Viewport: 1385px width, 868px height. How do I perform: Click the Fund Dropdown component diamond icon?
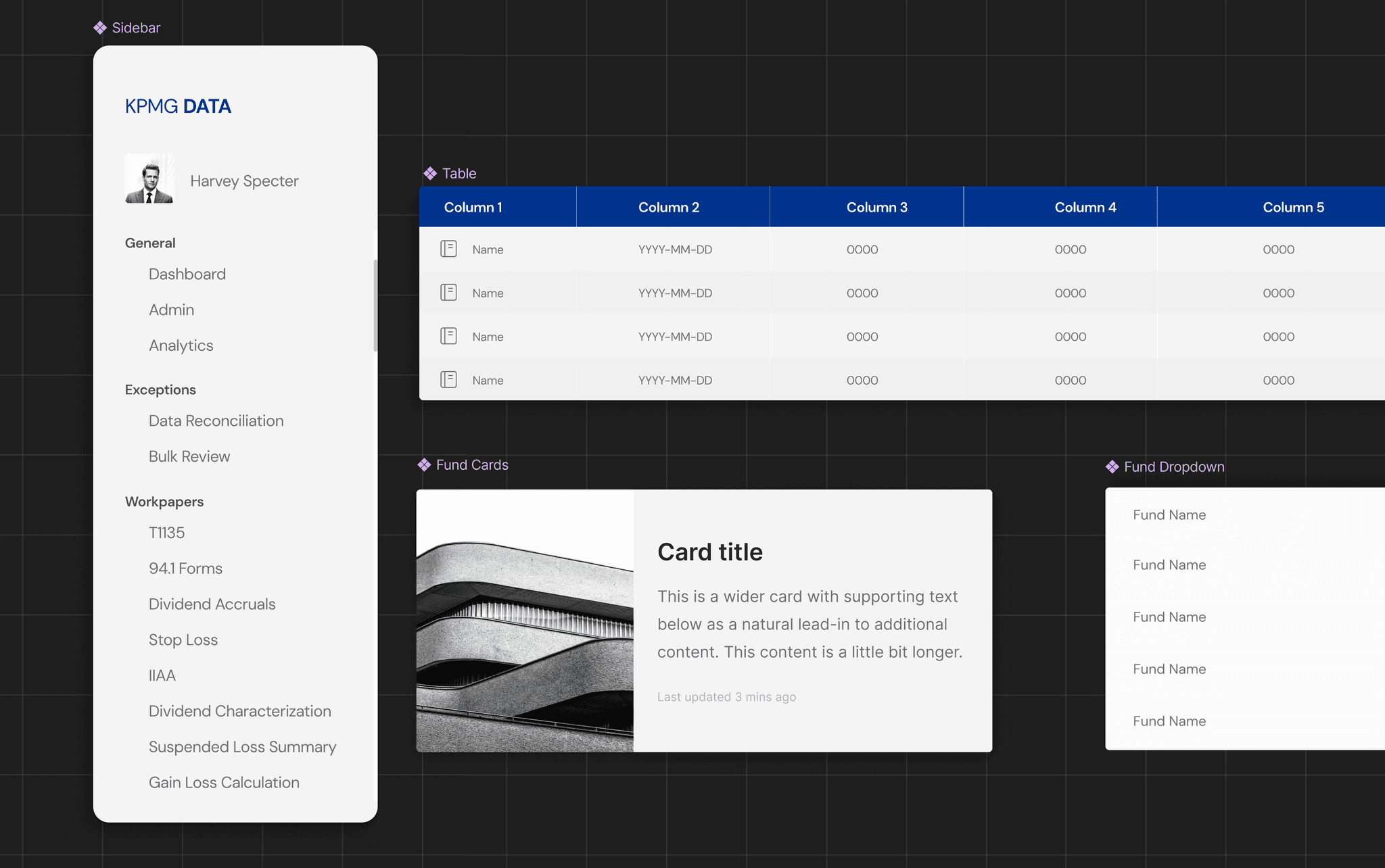(1112, 467)
